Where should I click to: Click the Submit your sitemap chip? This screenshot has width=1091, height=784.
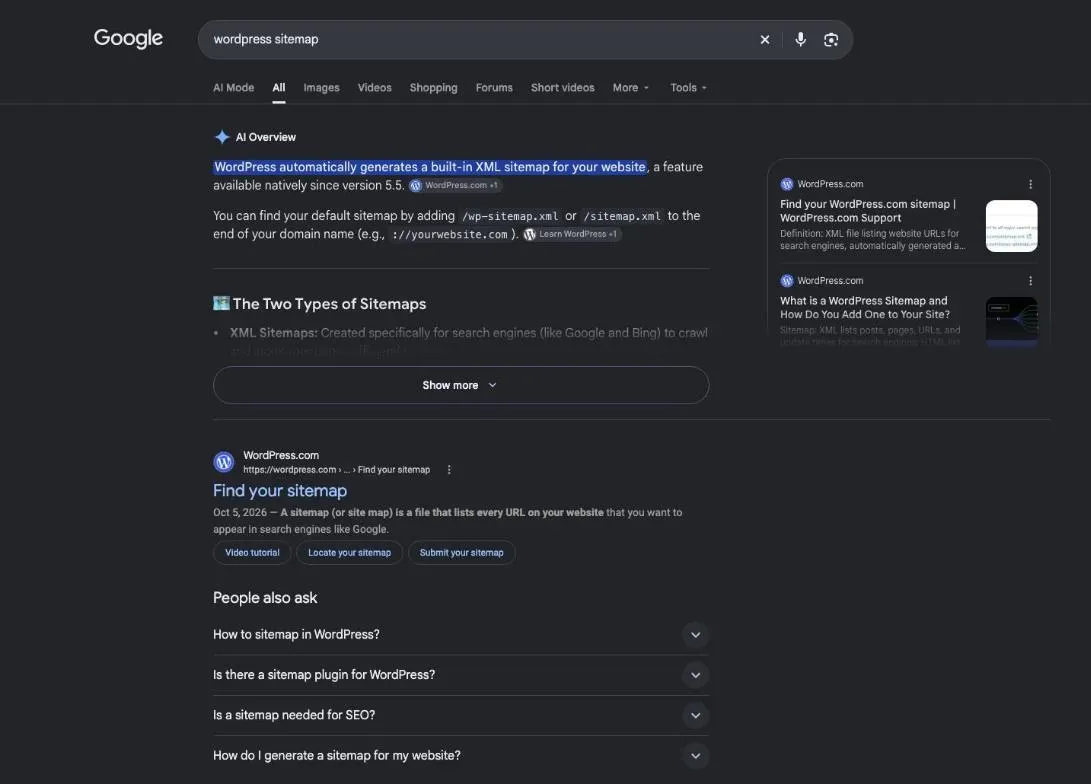tap(461, 553)
